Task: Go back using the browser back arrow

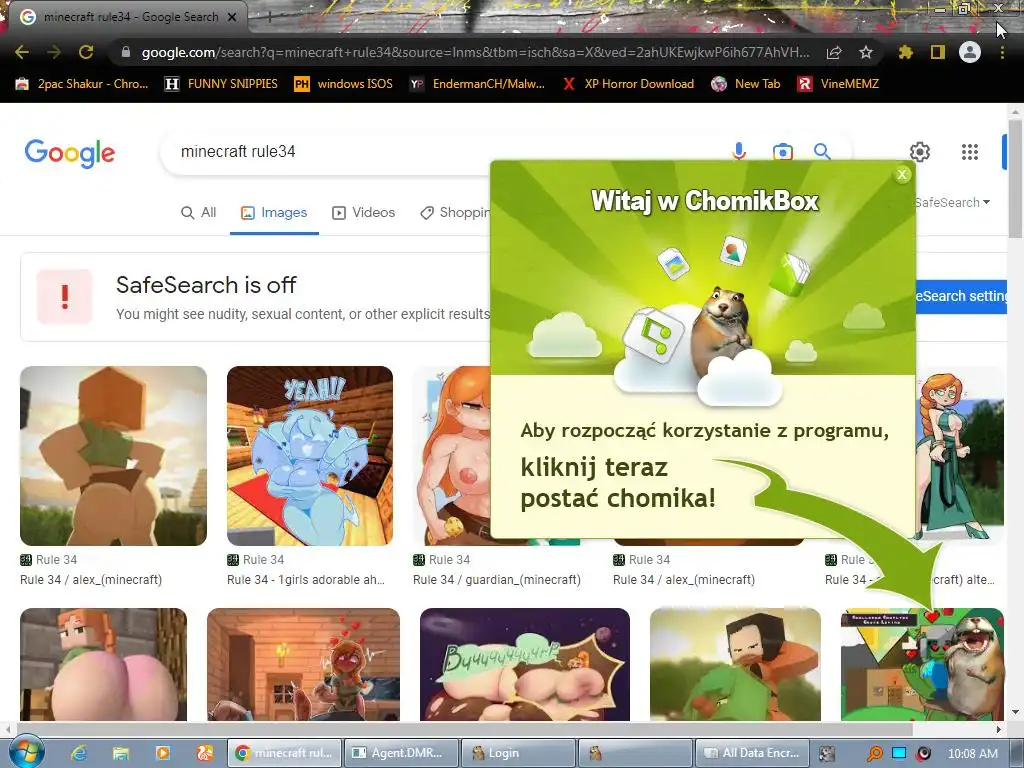Action: tap(22, 52)
